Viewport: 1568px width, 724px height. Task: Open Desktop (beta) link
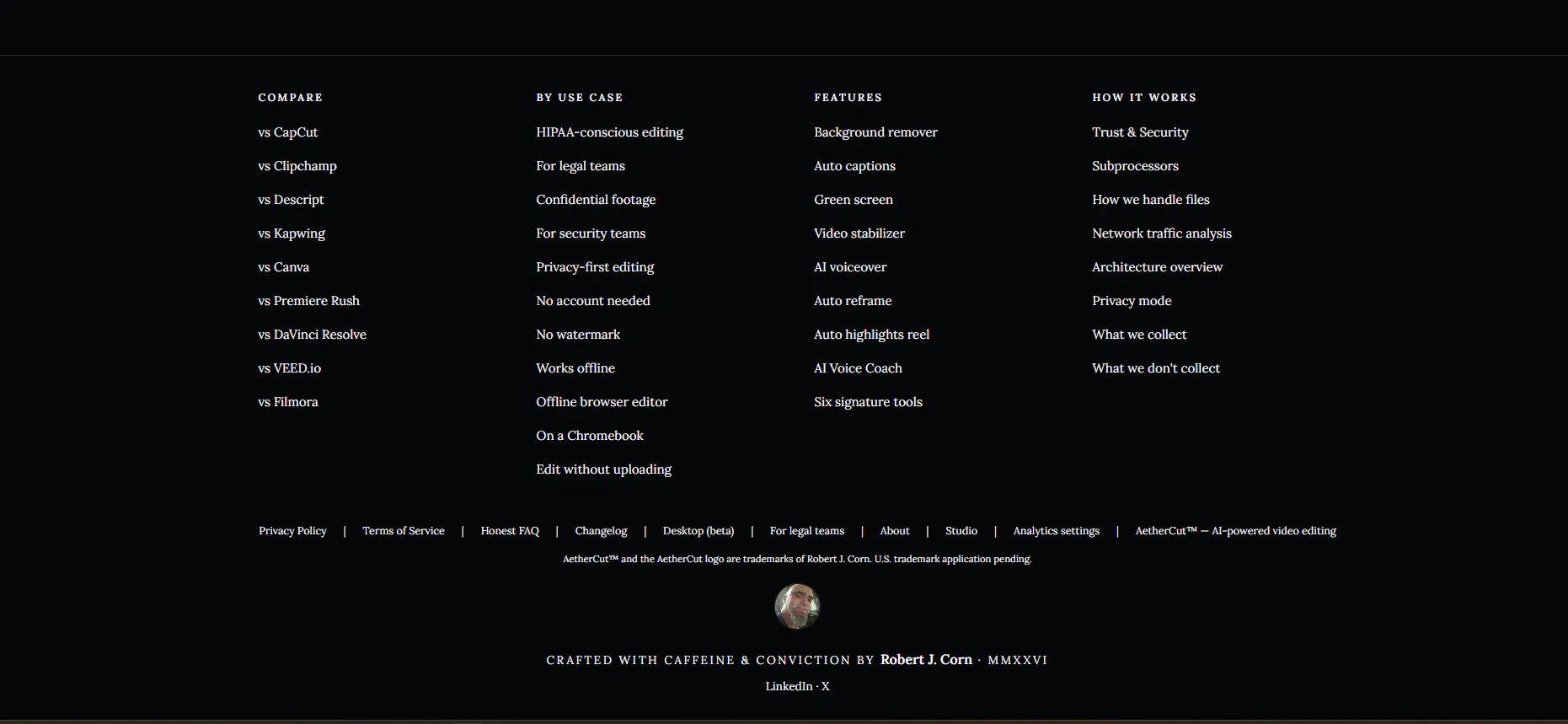698,531
